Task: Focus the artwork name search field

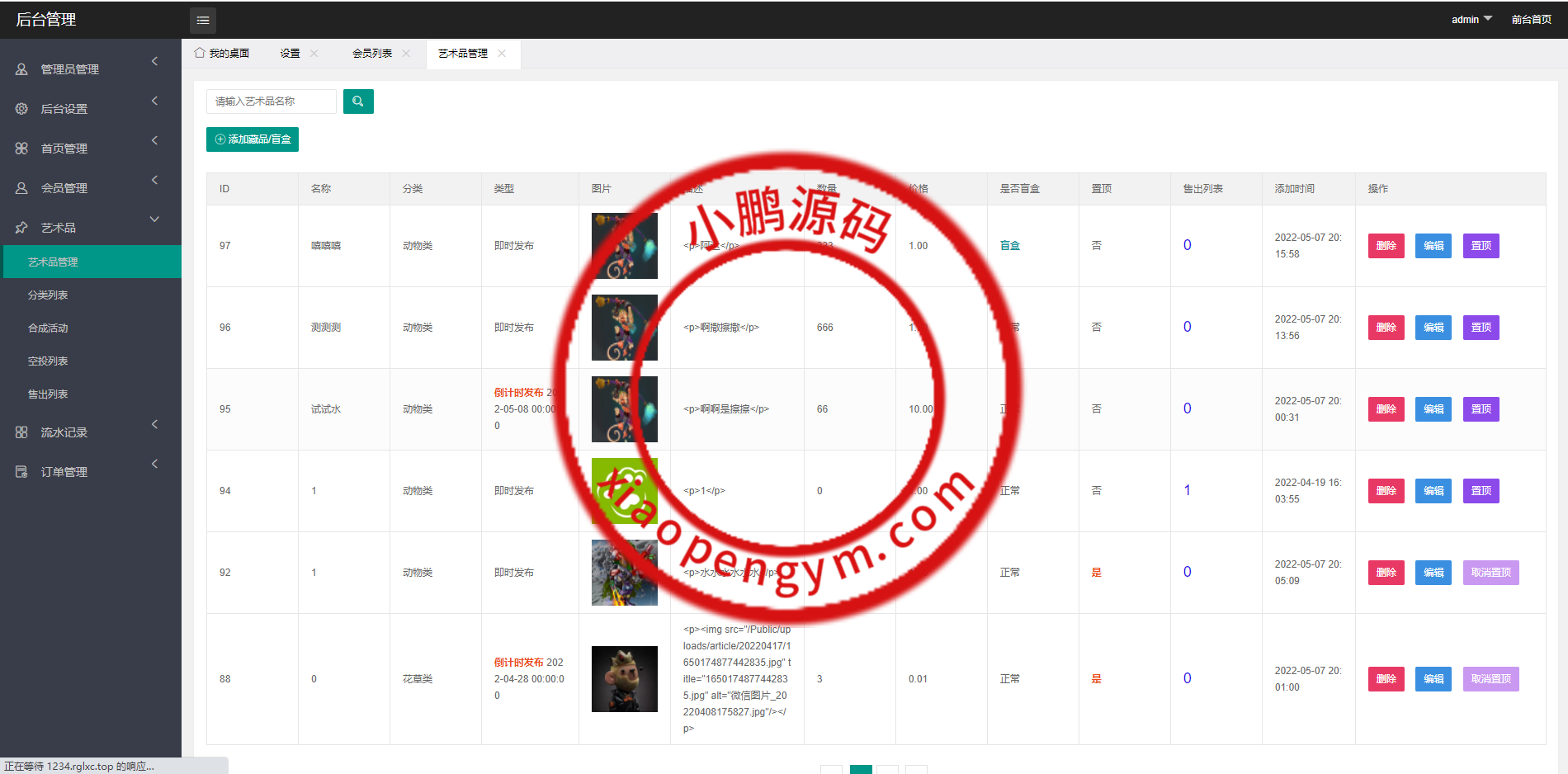Action: (271, 101)
